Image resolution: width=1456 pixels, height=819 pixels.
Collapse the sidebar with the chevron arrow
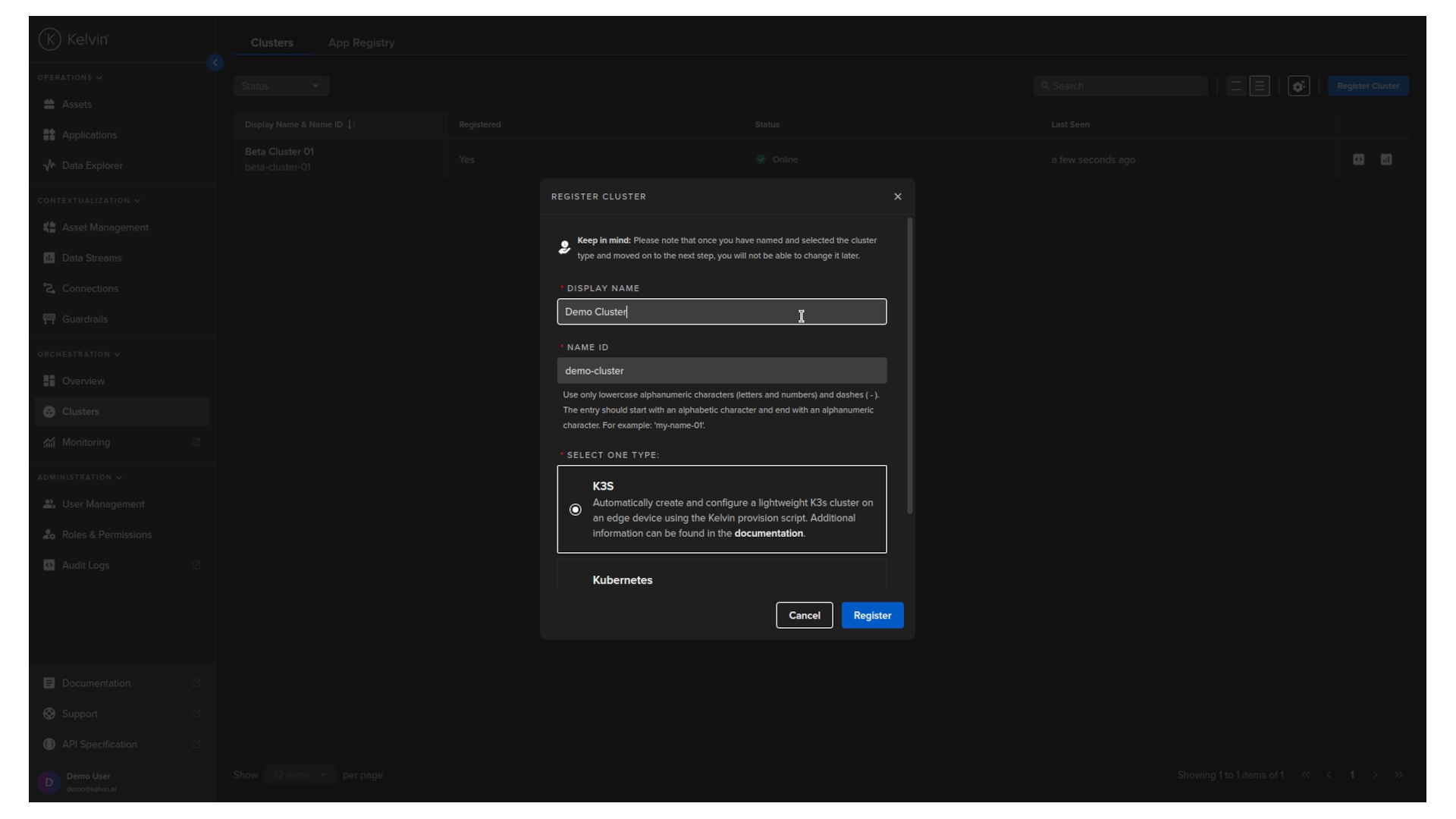pos(215,62)
